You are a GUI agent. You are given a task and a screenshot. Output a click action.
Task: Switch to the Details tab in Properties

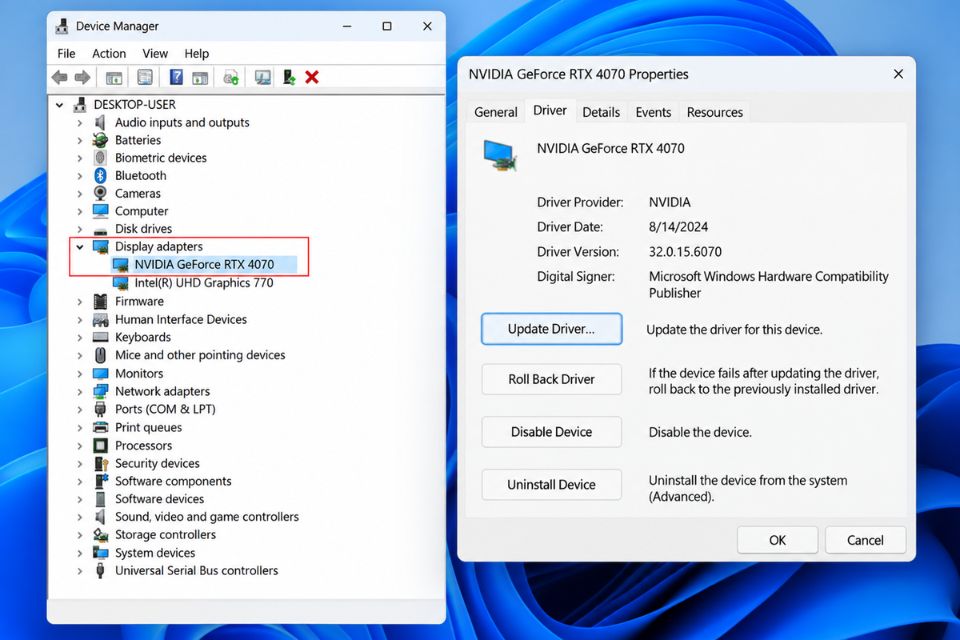pyautogui.click(x=601, y=112)
